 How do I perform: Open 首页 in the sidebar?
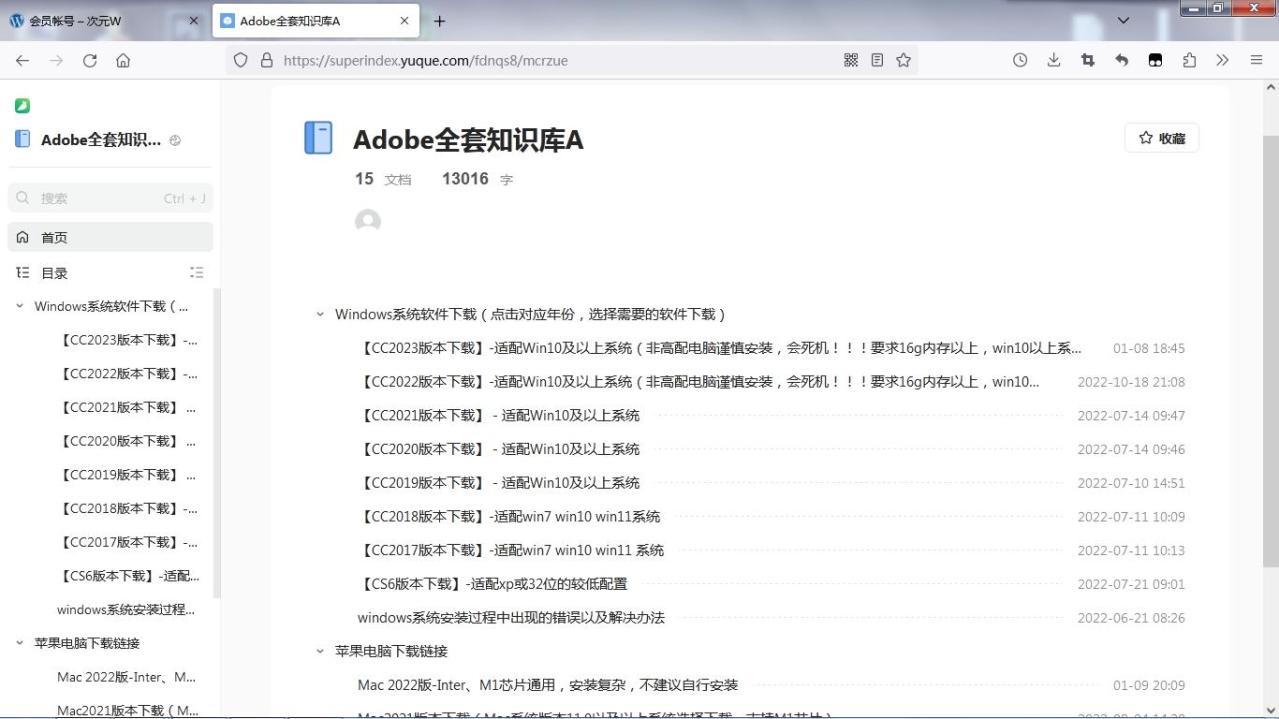pos(110,237)
